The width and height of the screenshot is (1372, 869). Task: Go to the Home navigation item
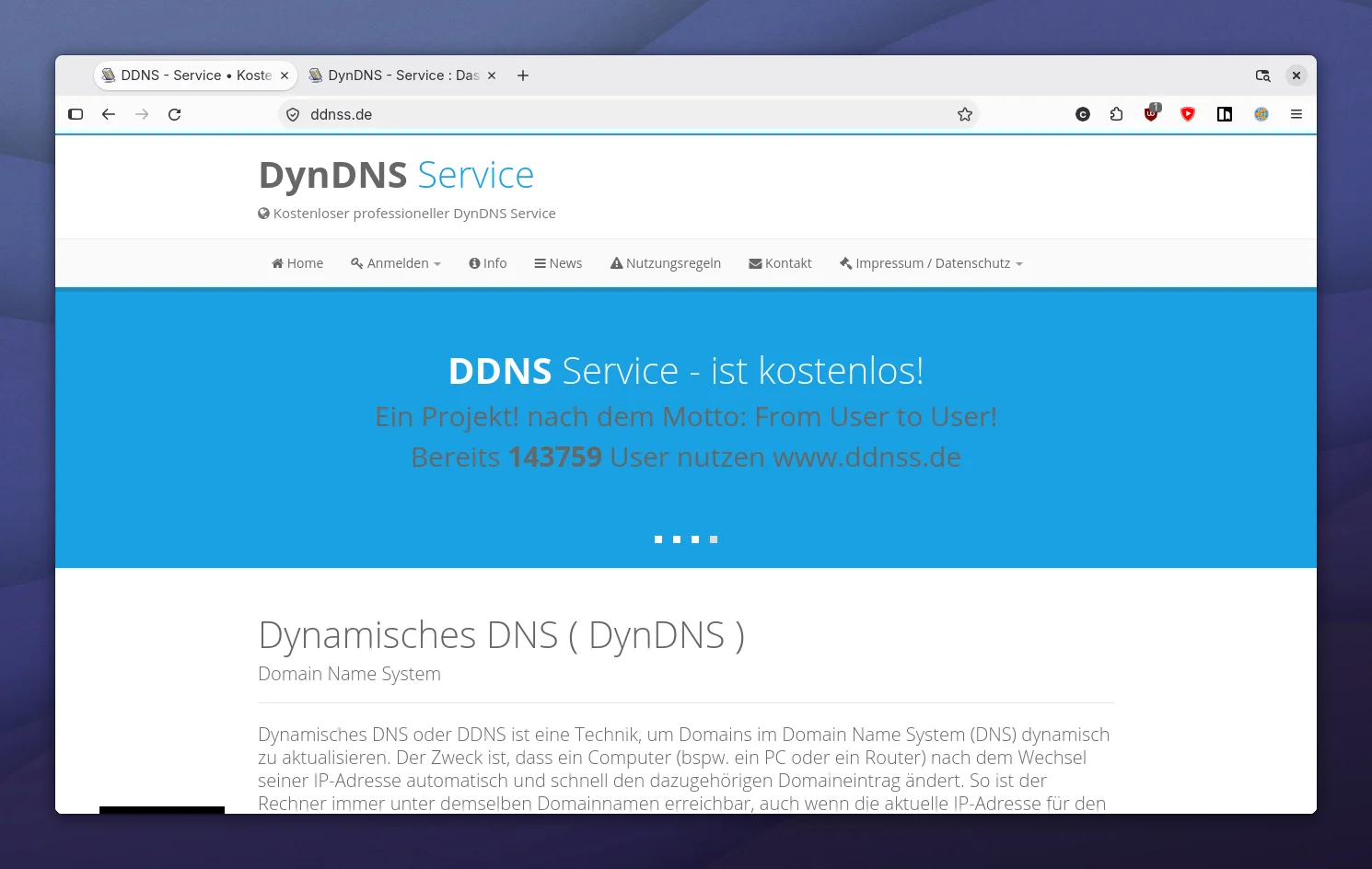pyautogui.click(x=297, y=263)
